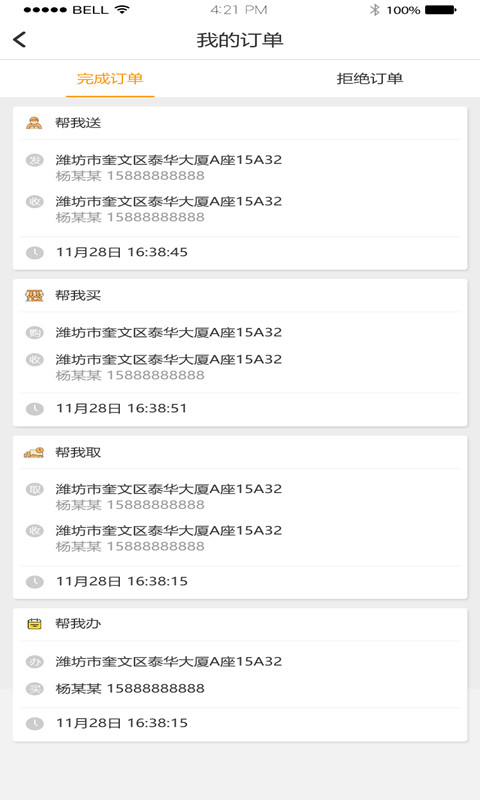Click the 发 sender badge in 帮我送 order
Image resolution: width=480 pixels, height=800 pixels.
[35, 160]
